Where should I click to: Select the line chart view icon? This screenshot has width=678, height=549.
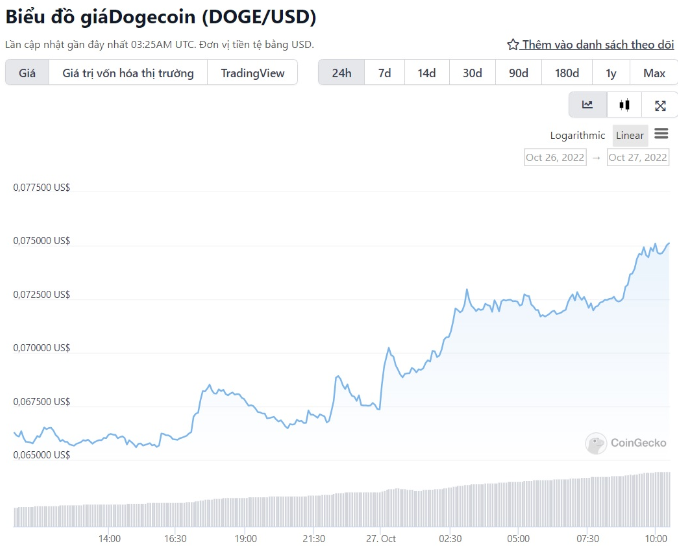(587, 105)
